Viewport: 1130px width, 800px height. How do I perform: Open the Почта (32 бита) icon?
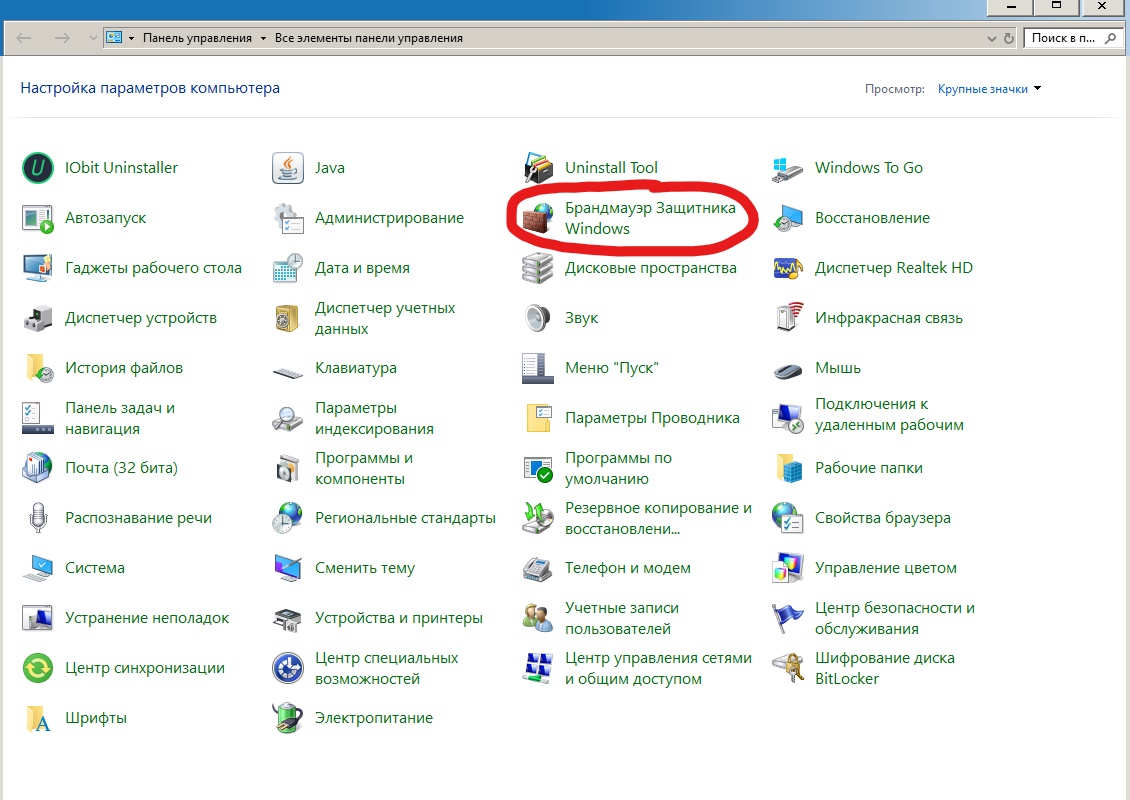click(37, 468)
